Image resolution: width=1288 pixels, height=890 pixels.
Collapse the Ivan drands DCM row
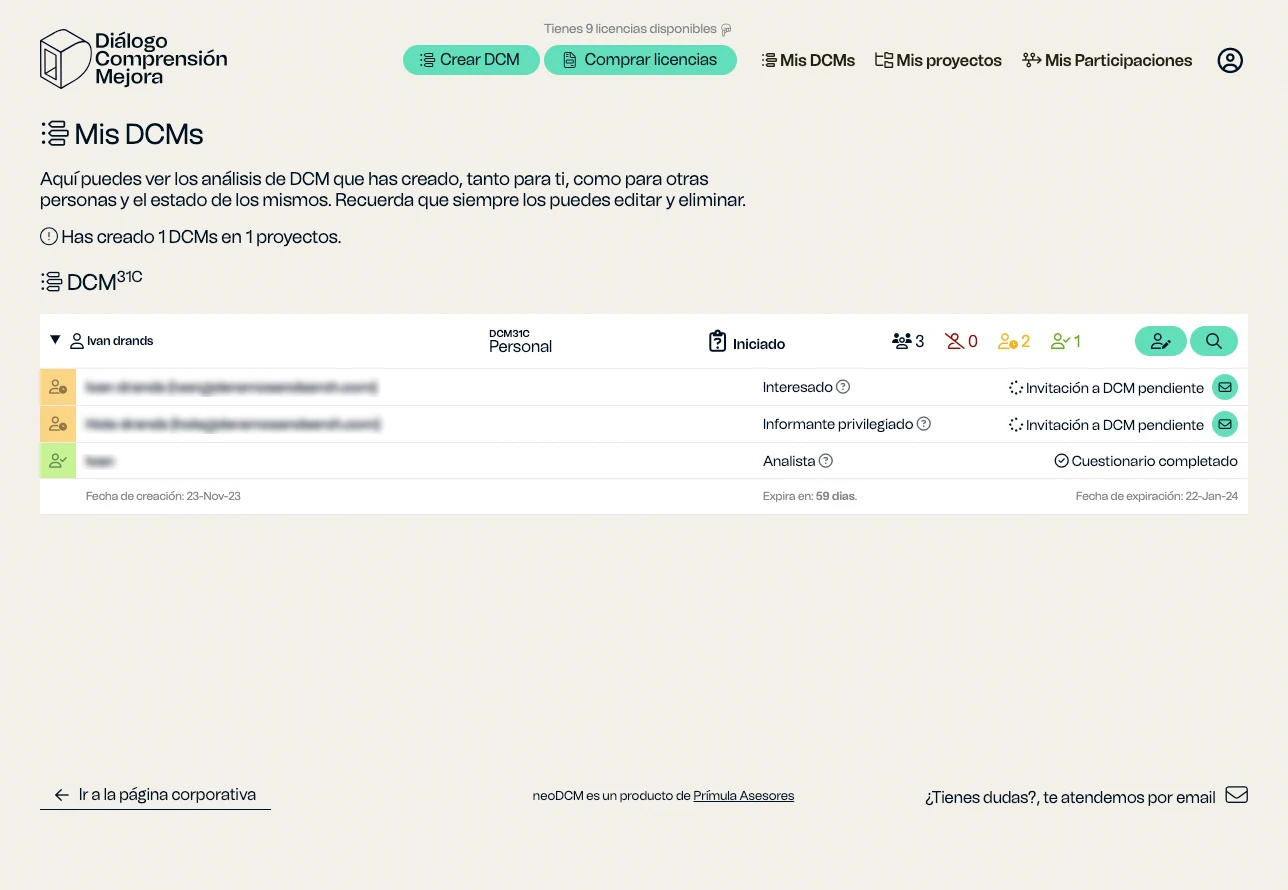pyautogui.click(x=56, y=340)
